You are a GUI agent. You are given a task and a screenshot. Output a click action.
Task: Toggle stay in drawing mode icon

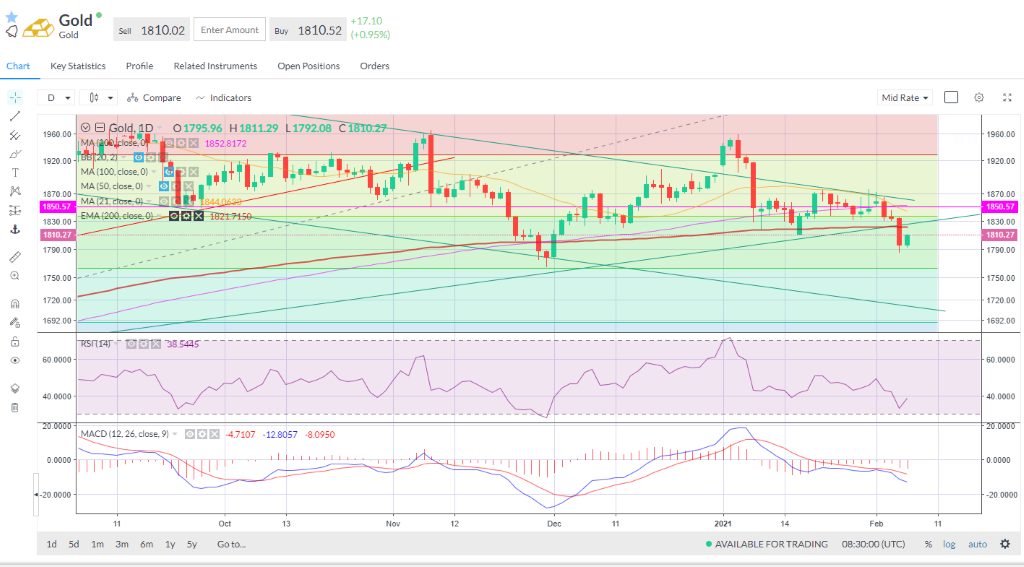click(x=15, y=323)
